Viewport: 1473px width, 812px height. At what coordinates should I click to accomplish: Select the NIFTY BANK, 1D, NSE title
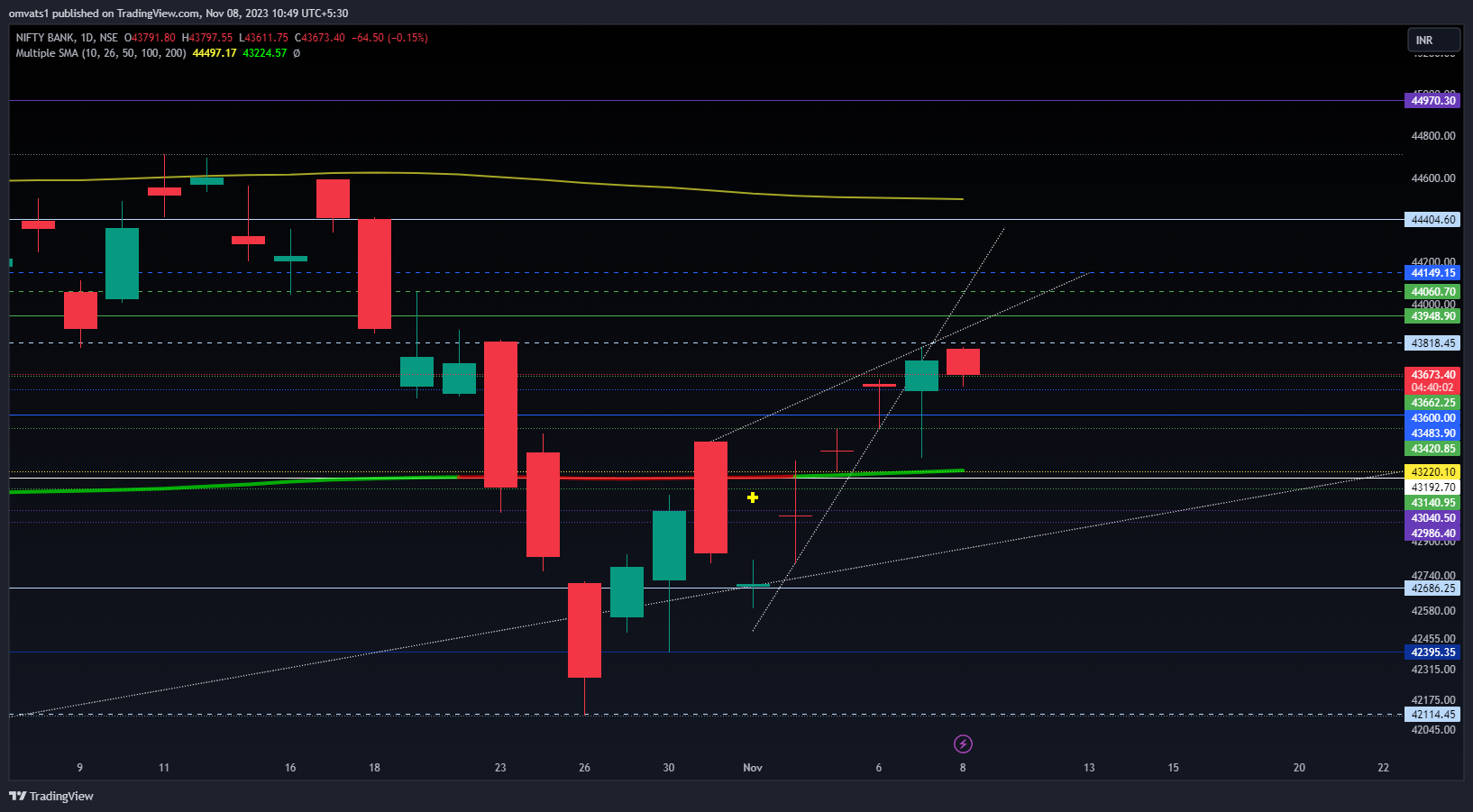click(67, 38)
